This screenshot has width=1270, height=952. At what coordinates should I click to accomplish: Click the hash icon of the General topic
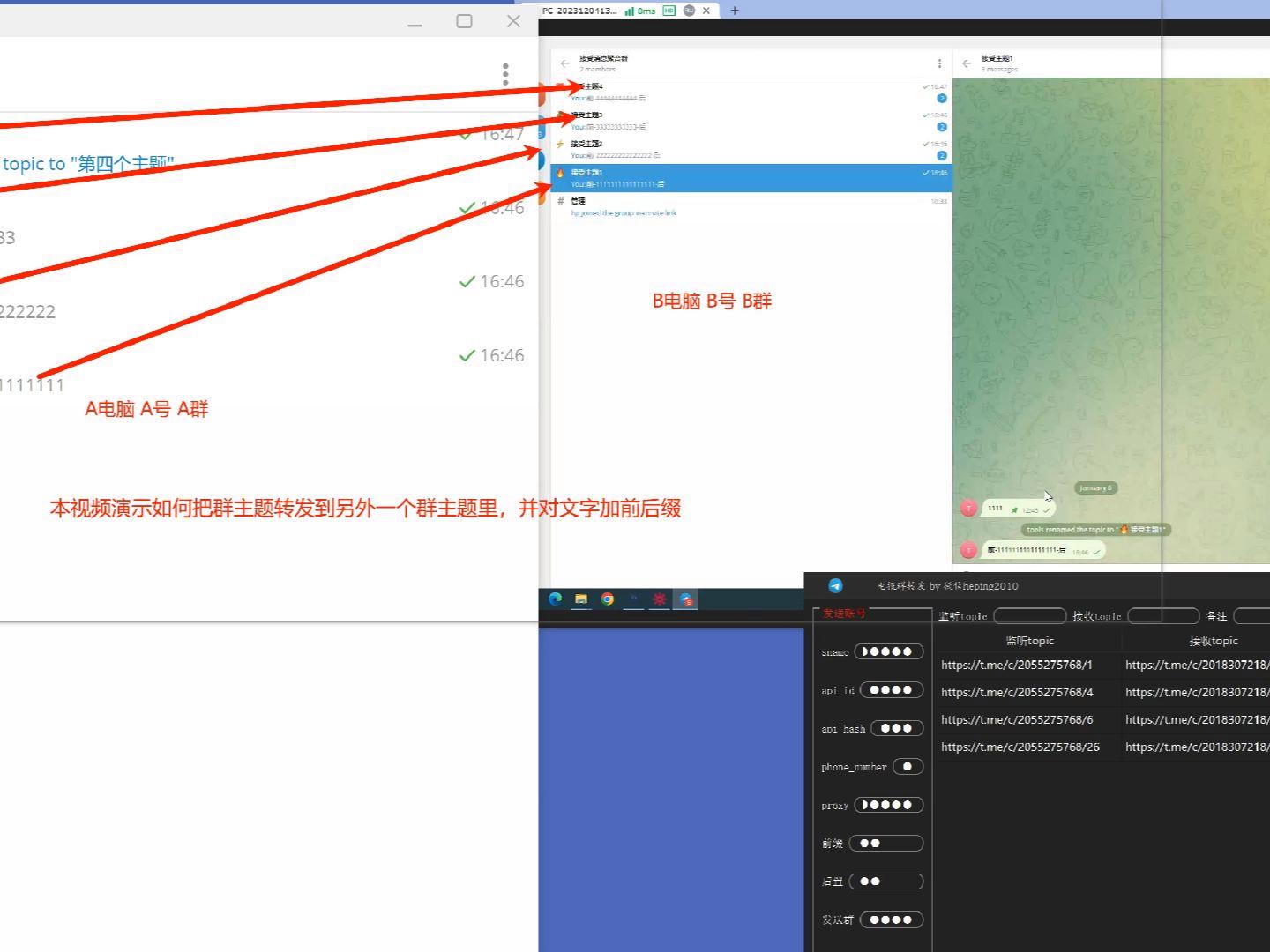tap(560, 201)
